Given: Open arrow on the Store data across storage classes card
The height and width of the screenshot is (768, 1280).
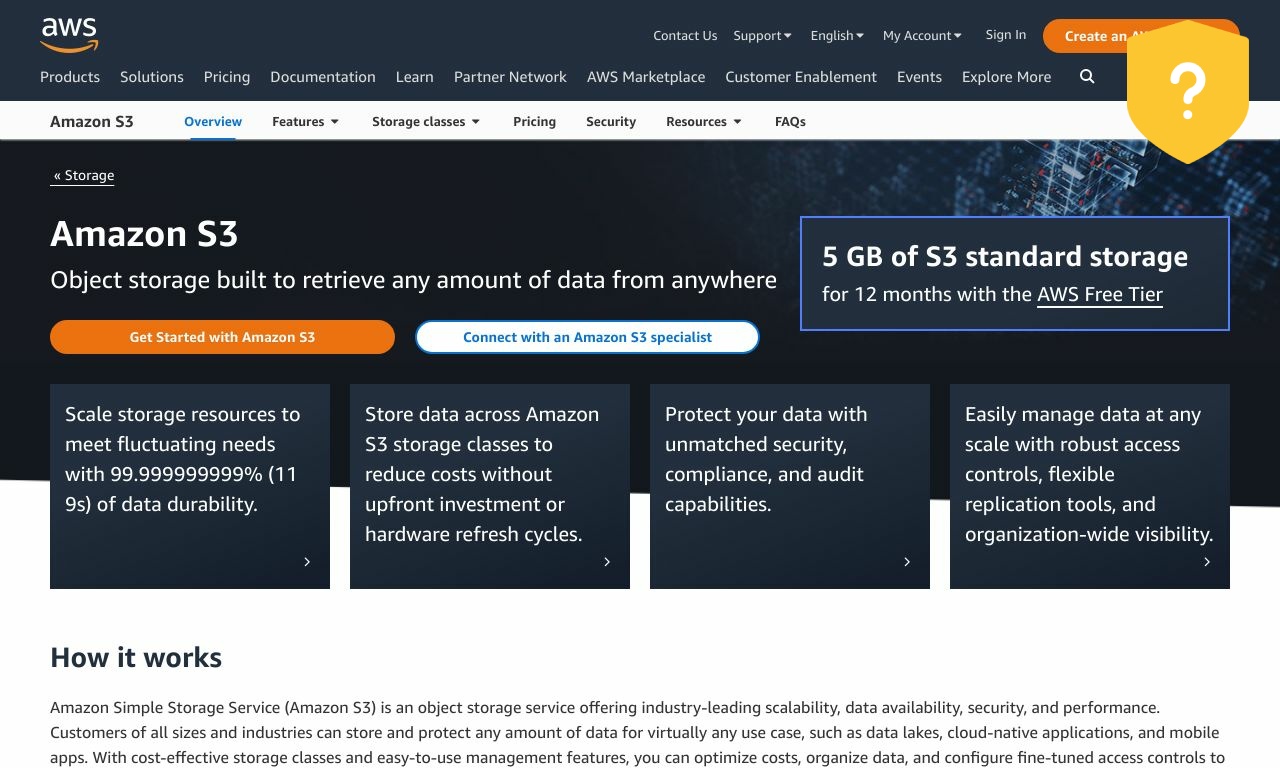Looking at the screenshot, I should point(607,562).
